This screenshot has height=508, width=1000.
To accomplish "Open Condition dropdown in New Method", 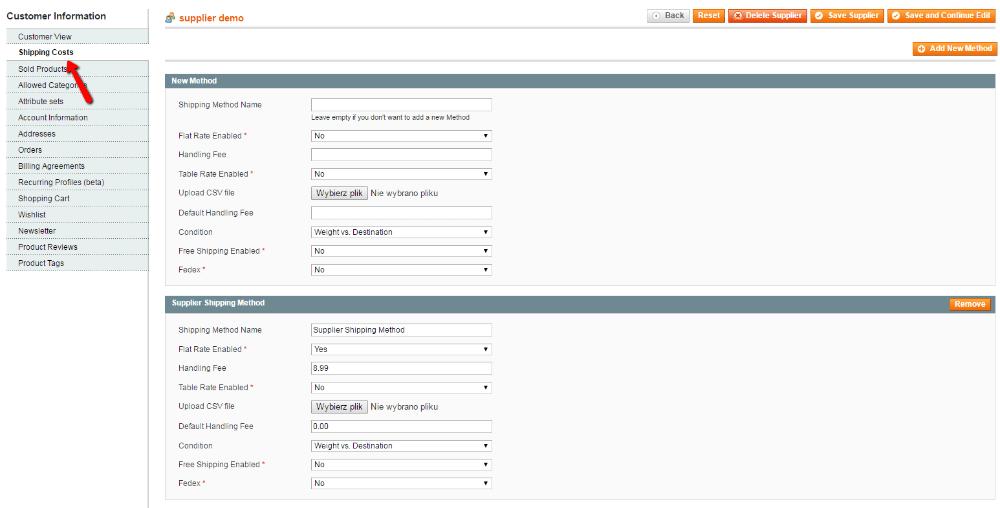I will tap(401, 232).
